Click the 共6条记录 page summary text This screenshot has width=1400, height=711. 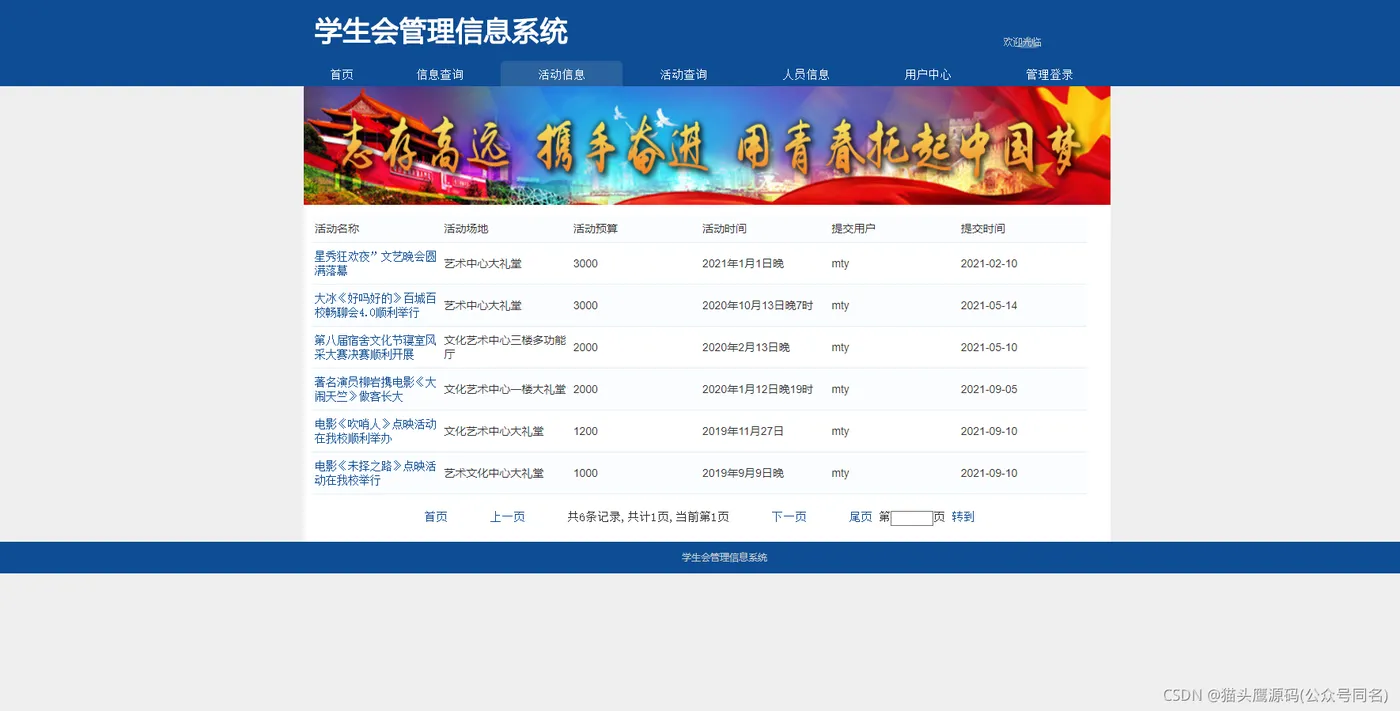click(648, 517)
